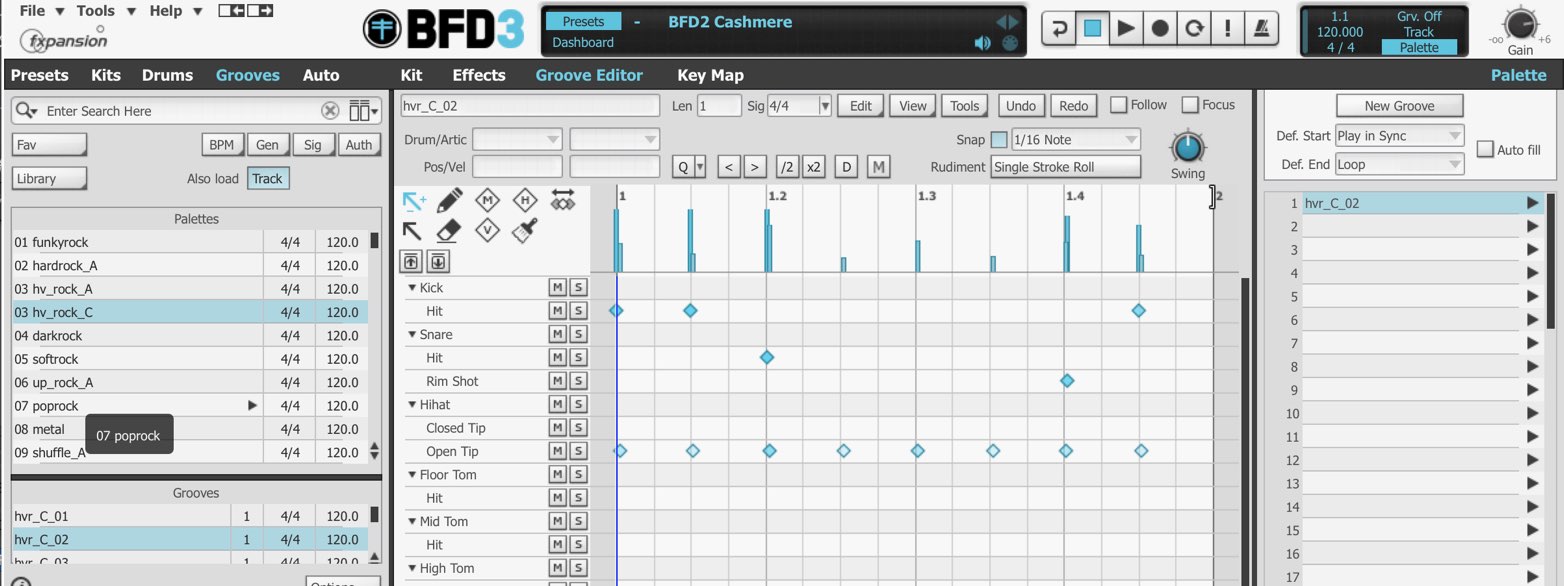Choose the H diamond tool
This screenshot has width=1564, height=586.
(x=525, y=201)
